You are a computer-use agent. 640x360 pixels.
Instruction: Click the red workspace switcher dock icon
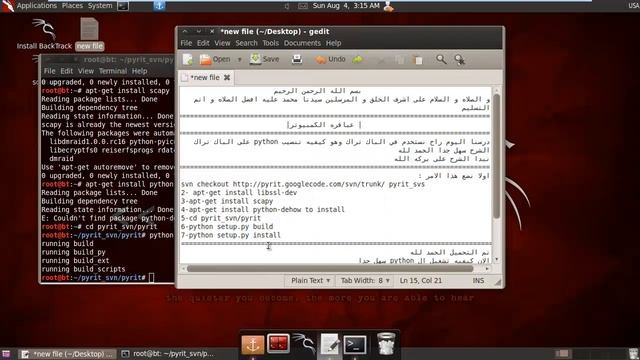278,344
